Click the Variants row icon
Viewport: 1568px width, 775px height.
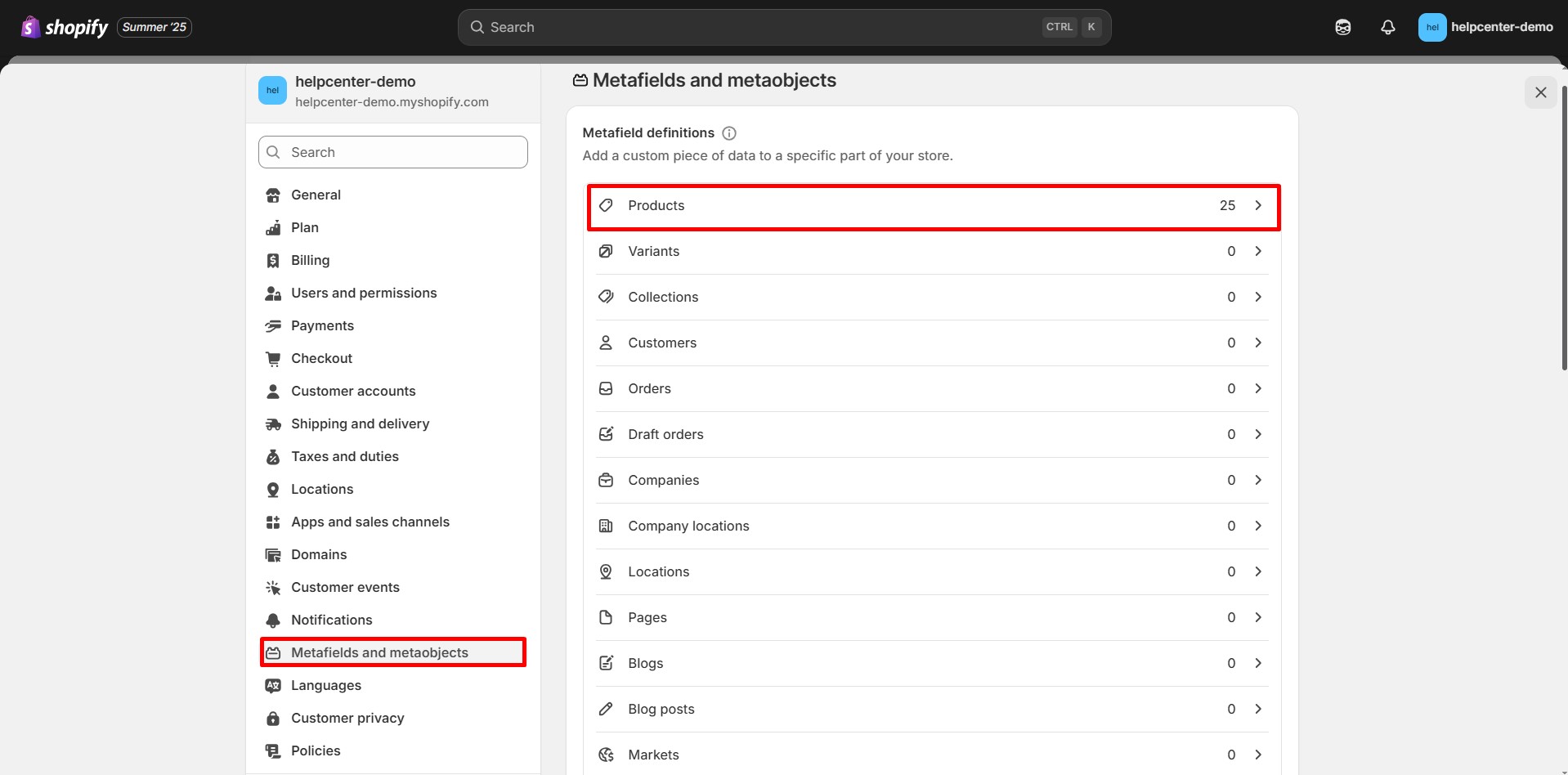click(x=606, y=251)
